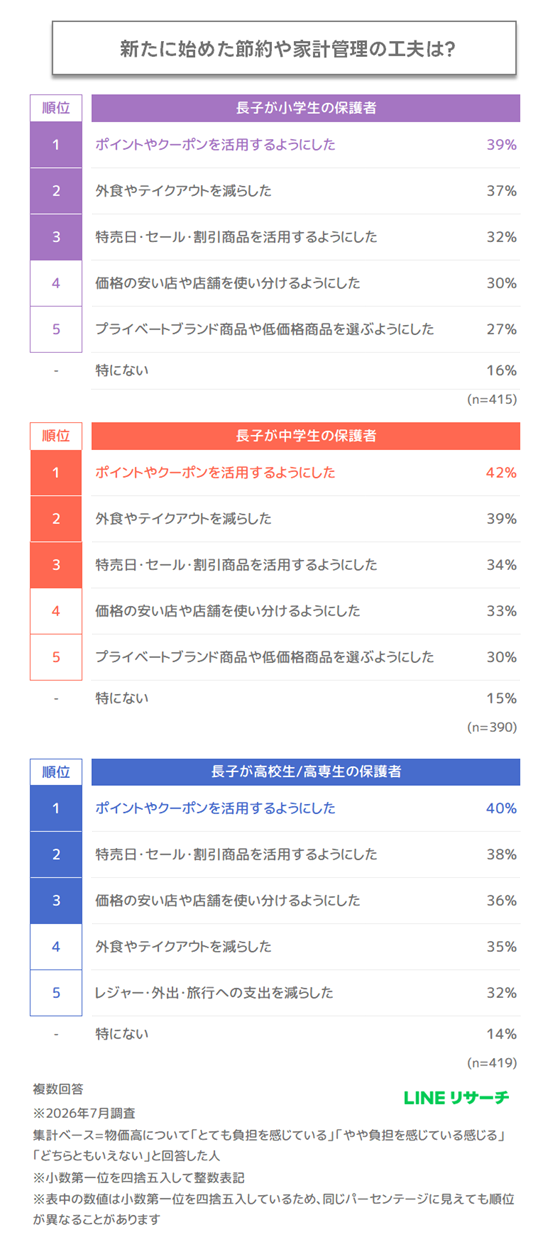Click orange text ポイントやクーポンを活用するようにした
Screen dimensions: 560x1237
point(215,473)
